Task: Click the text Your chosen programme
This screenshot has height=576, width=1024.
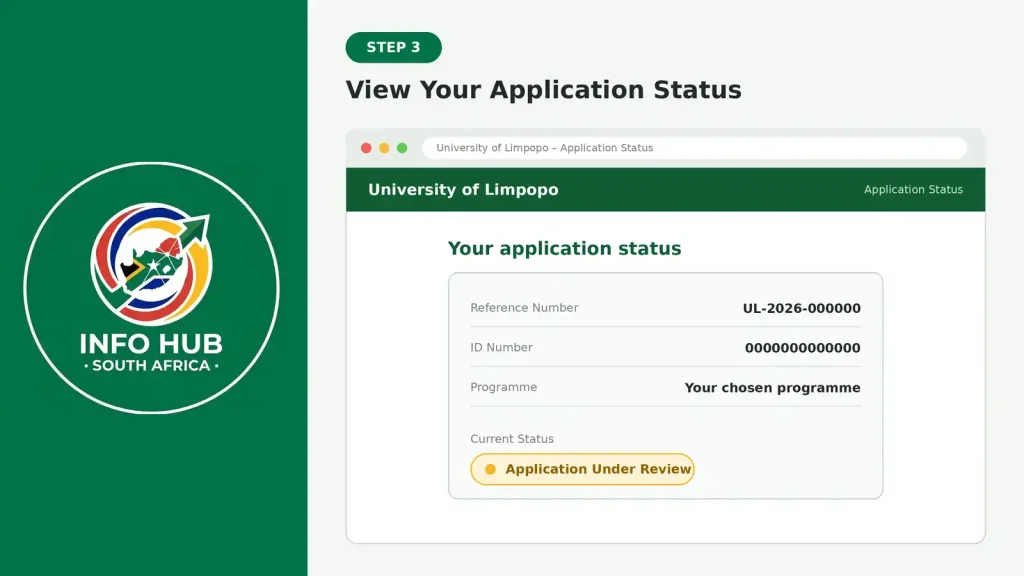Action: [x=772, y=388]
